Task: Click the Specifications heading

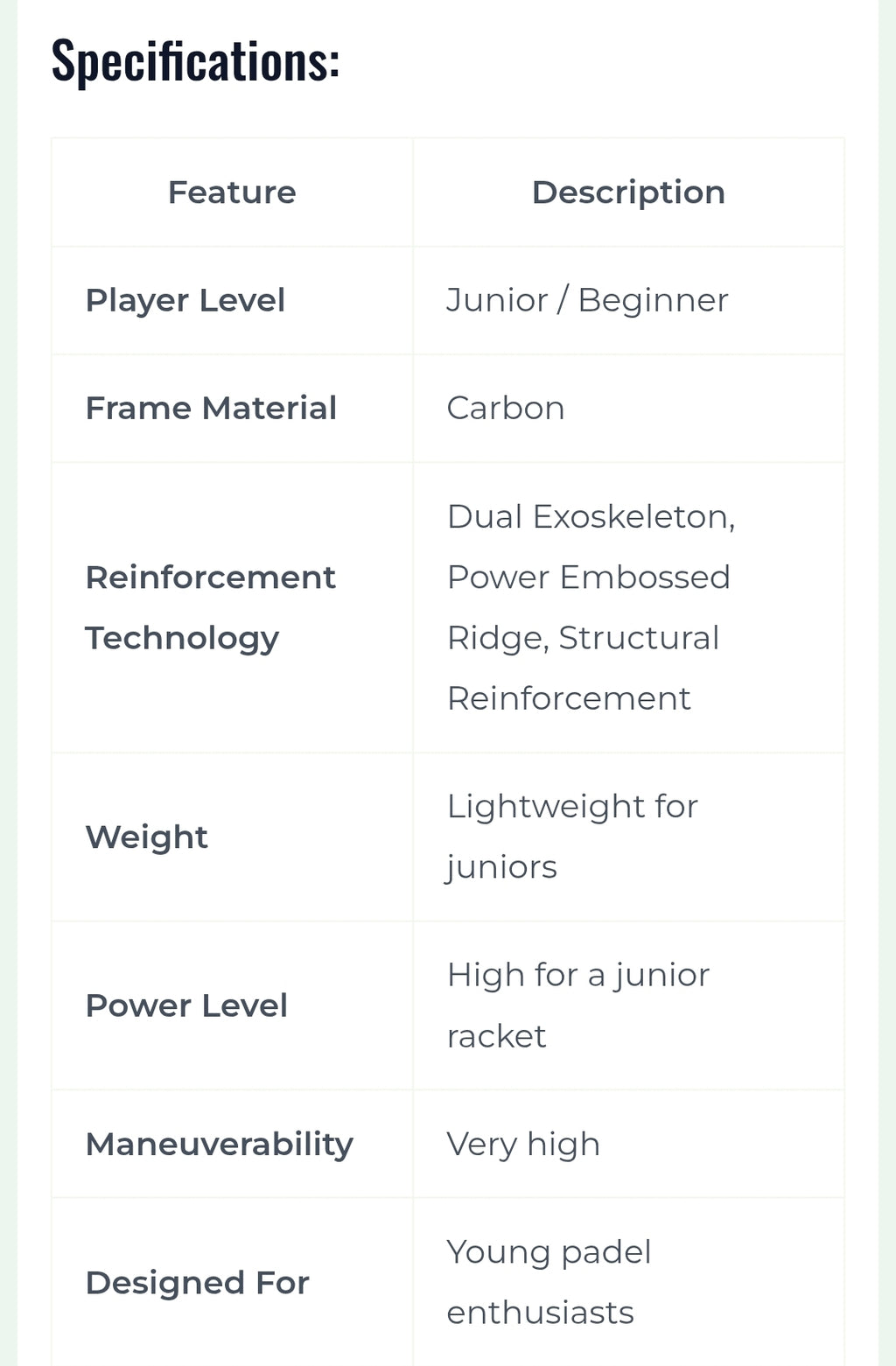Action: click(x=195, y=61)
